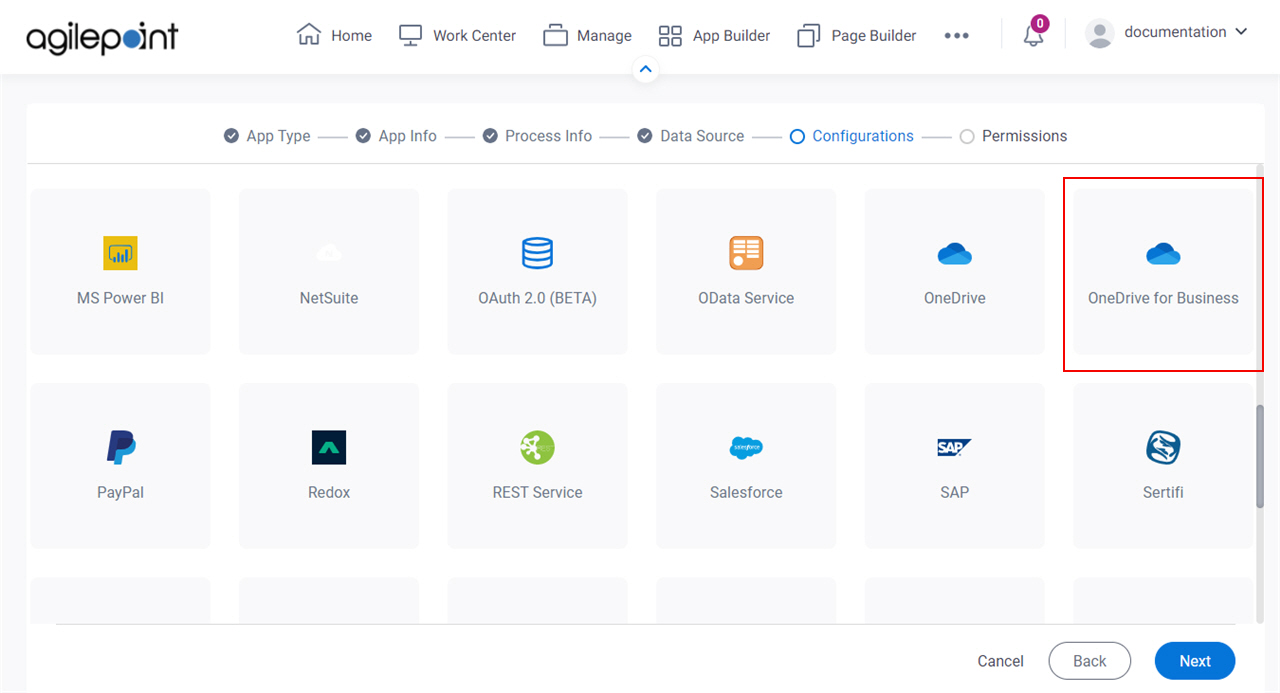Click the OAuth 2.0 (BETA) label
Viewport: 1280px width, 693px height.
(x=537, y=298)
